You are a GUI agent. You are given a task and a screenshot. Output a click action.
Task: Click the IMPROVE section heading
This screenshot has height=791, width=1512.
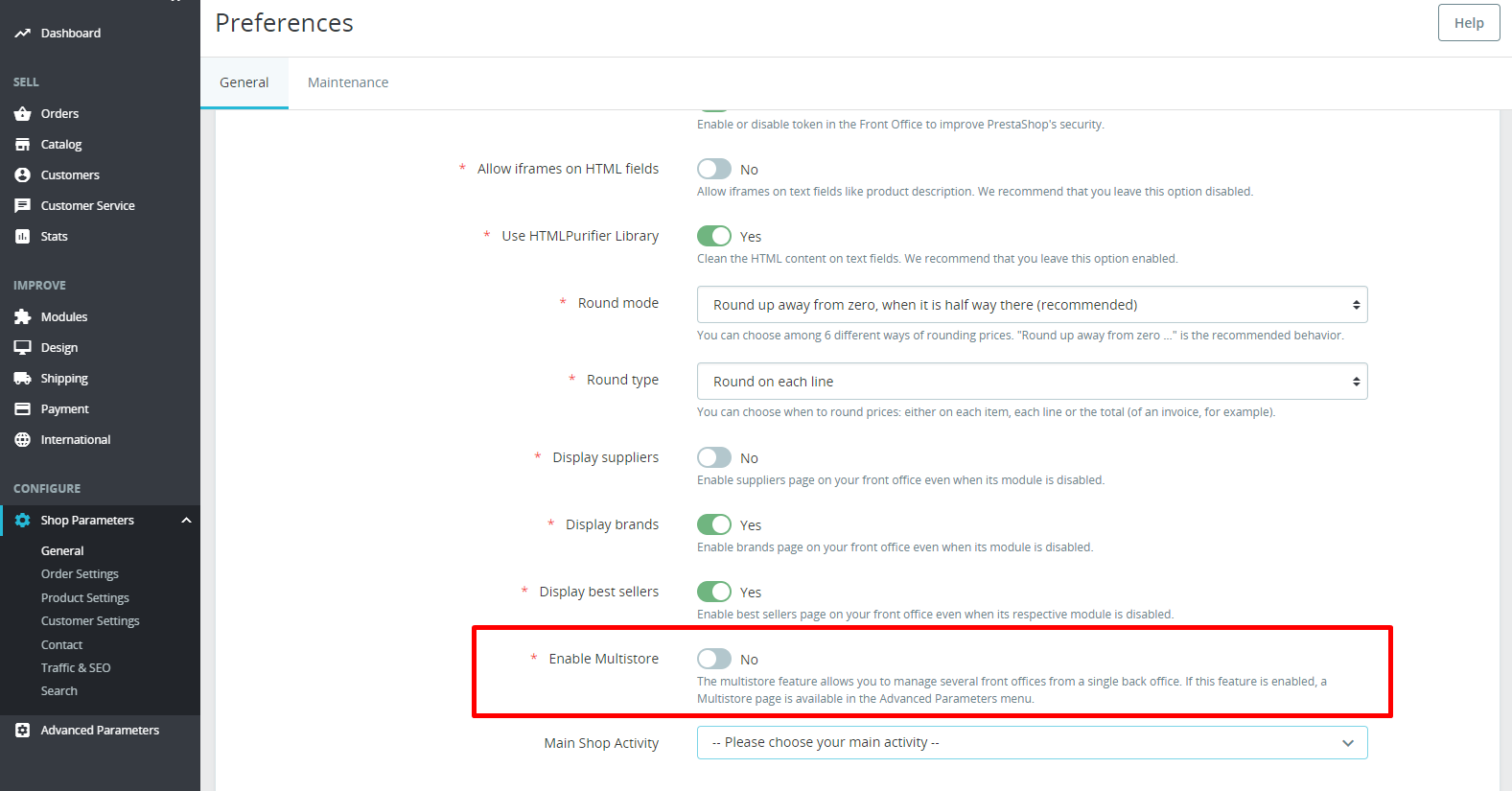click(x=39, y=286)
